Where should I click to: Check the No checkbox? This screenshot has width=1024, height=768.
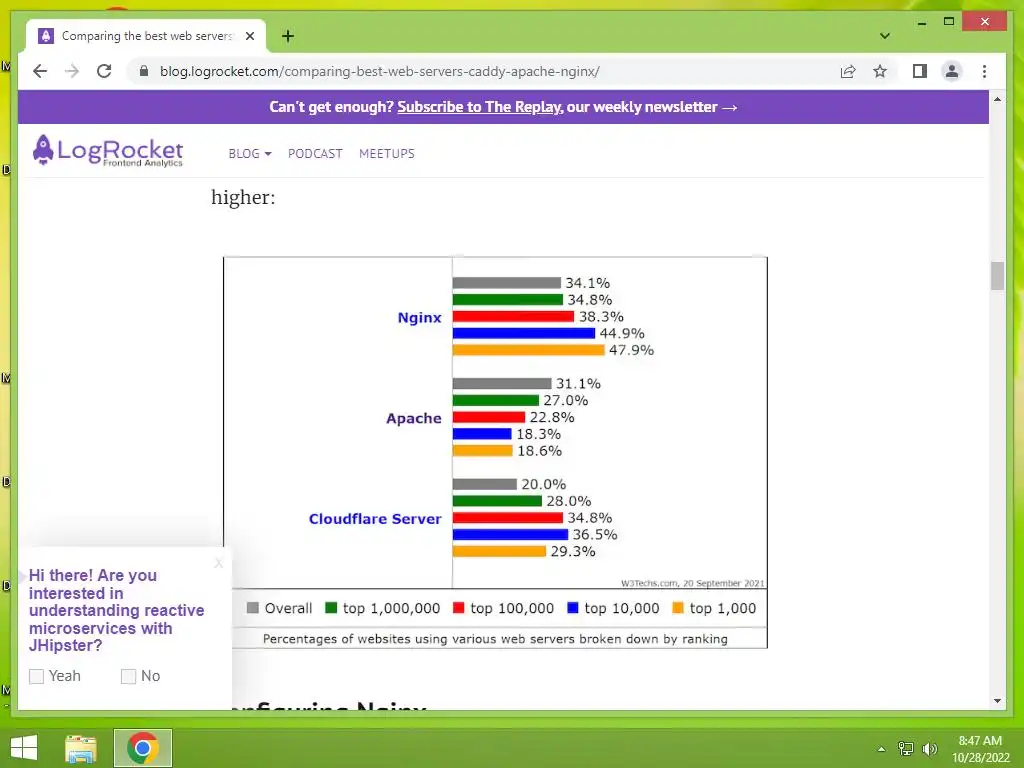[129, 676]
